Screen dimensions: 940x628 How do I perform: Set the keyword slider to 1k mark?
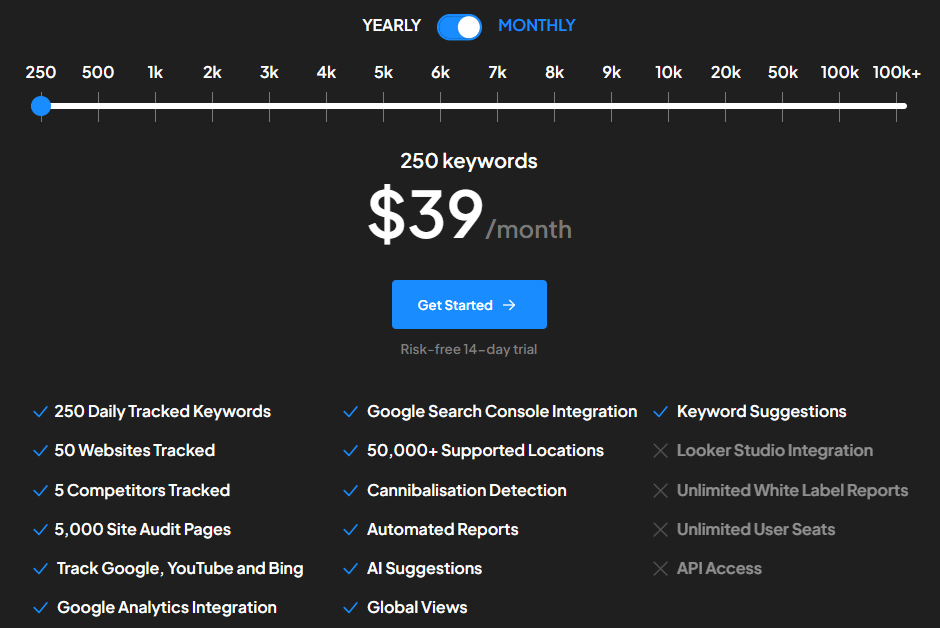coord(155,106)
